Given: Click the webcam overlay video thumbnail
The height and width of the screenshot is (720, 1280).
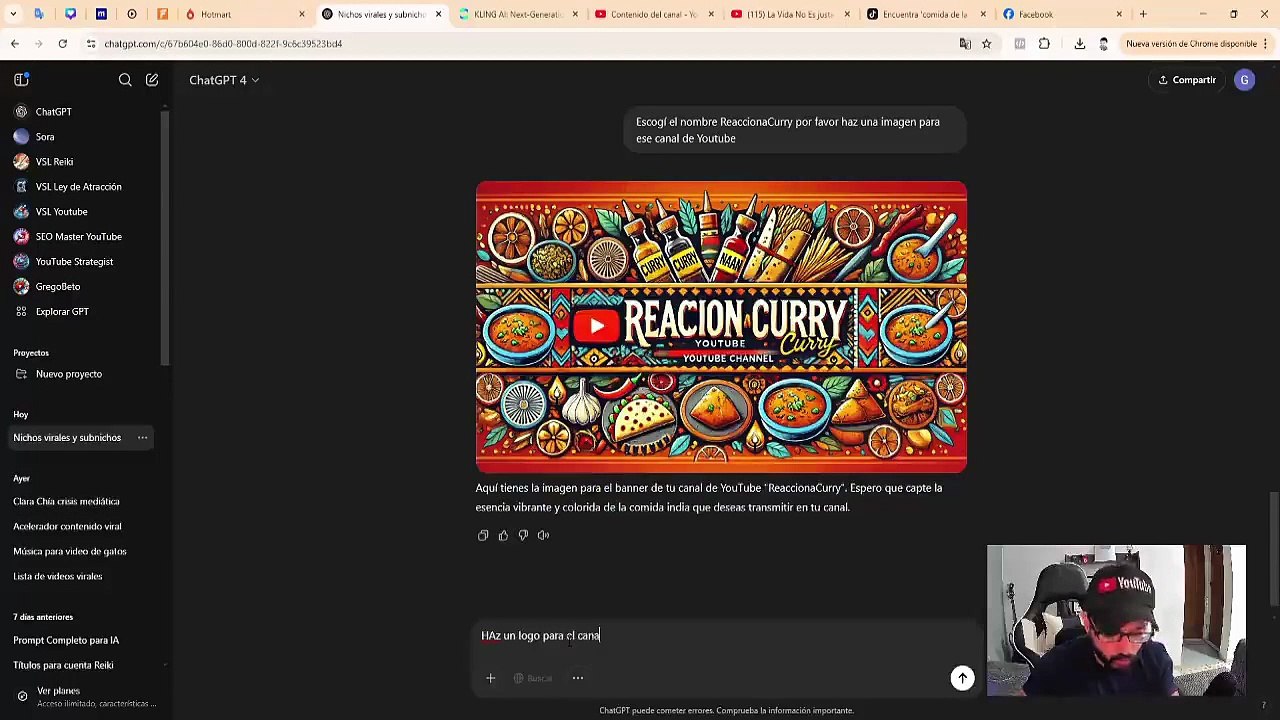Looking at the screenshot, I should point(1116,620).
